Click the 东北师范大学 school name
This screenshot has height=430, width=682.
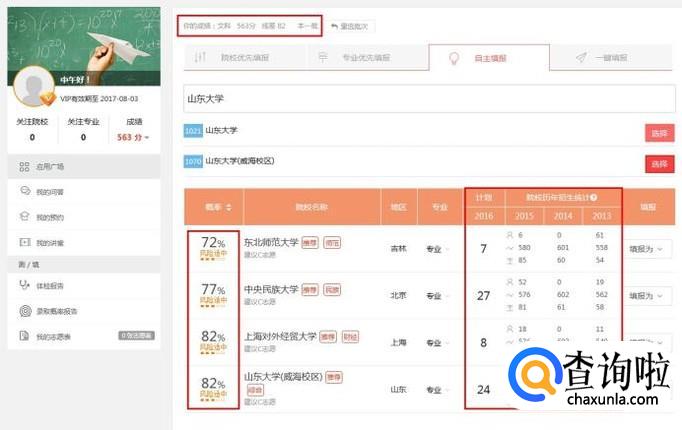tap(271, 242)
